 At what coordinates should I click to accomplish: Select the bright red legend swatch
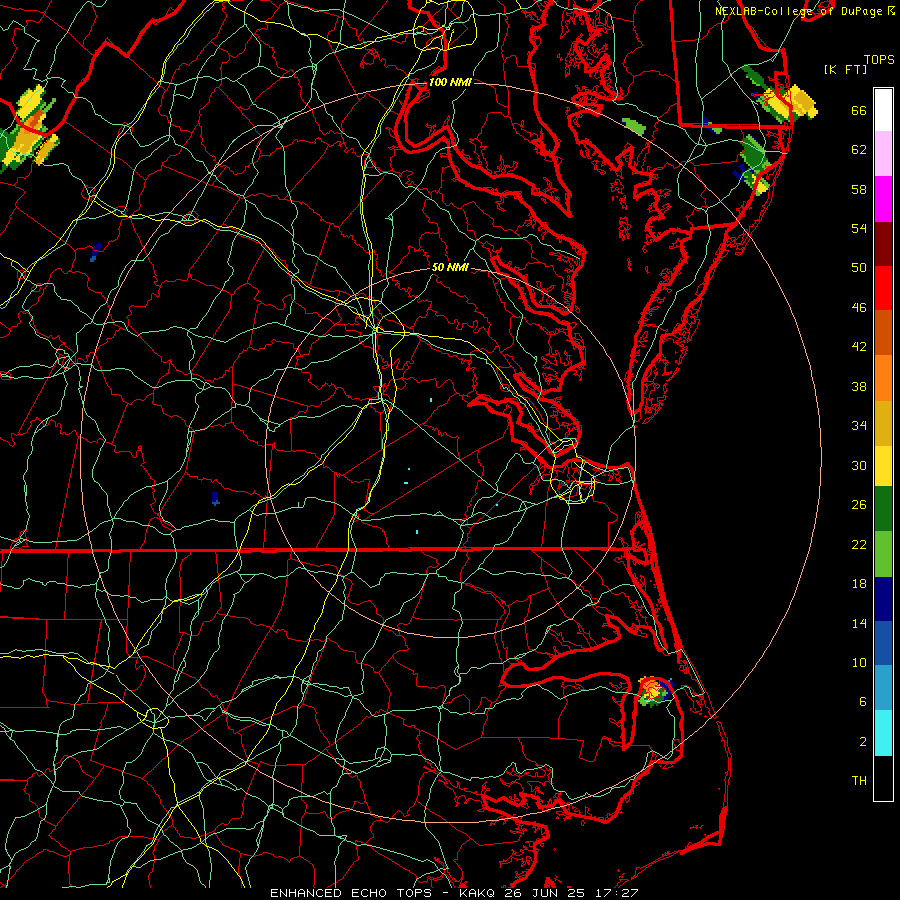(x=883, y=288)
